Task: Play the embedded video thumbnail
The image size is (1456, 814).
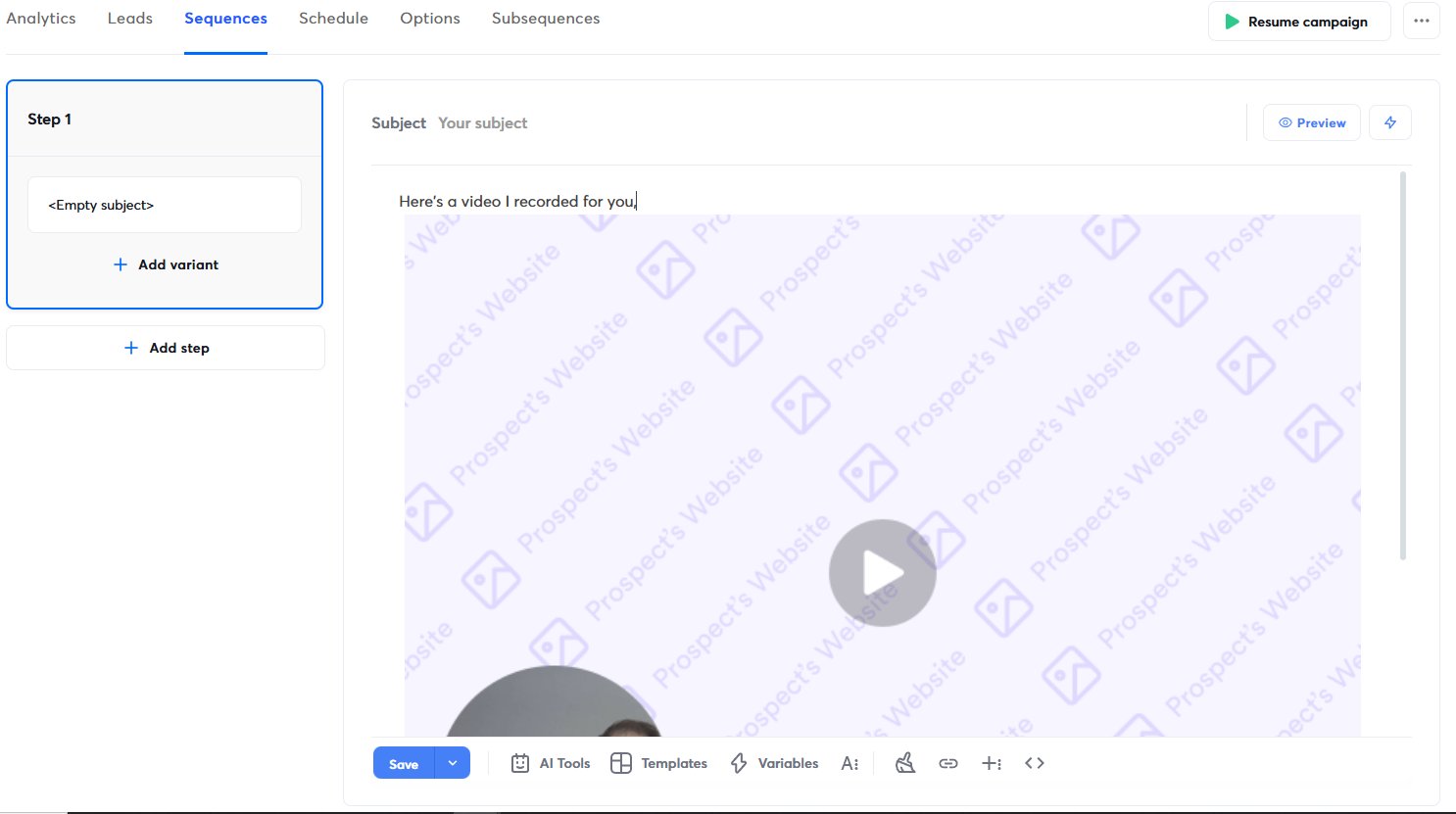Action: point(883,573)
